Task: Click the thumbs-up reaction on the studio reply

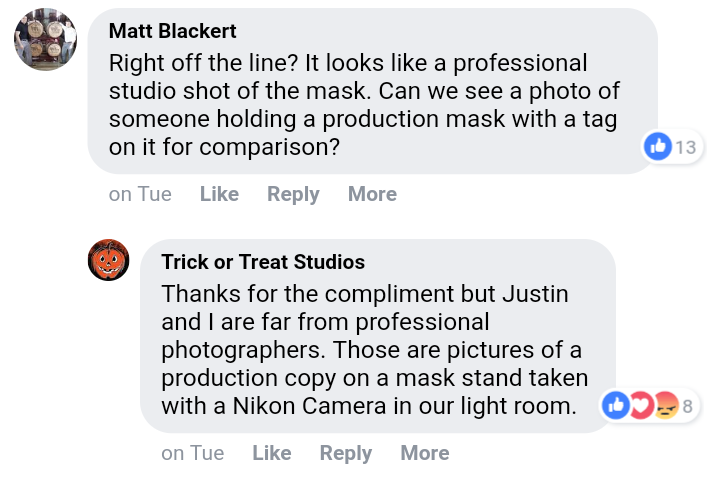Action: [x=616, y=405]
